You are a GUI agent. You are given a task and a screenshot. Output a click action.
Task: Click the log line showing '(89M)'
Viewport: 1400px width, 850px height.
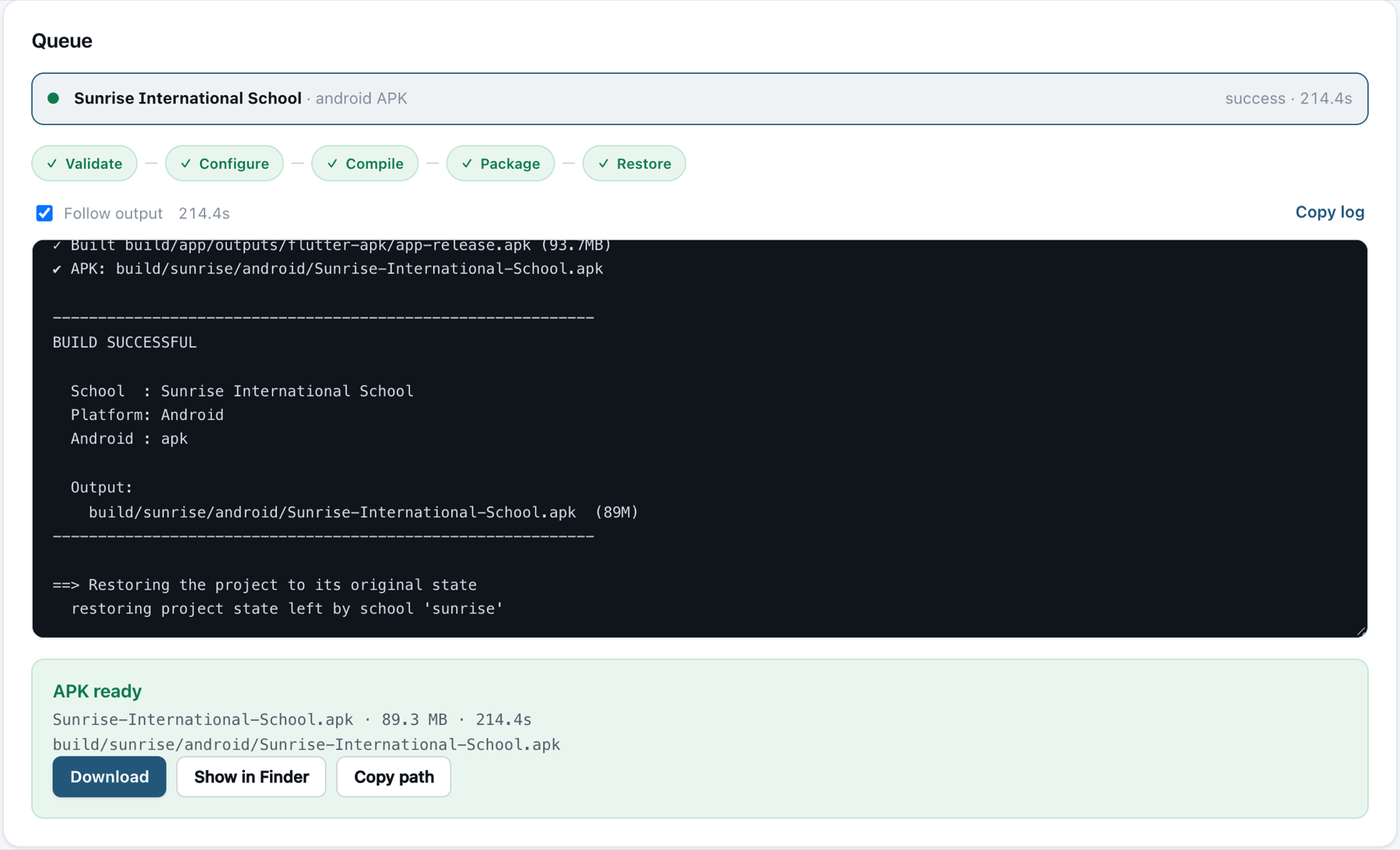363,512
